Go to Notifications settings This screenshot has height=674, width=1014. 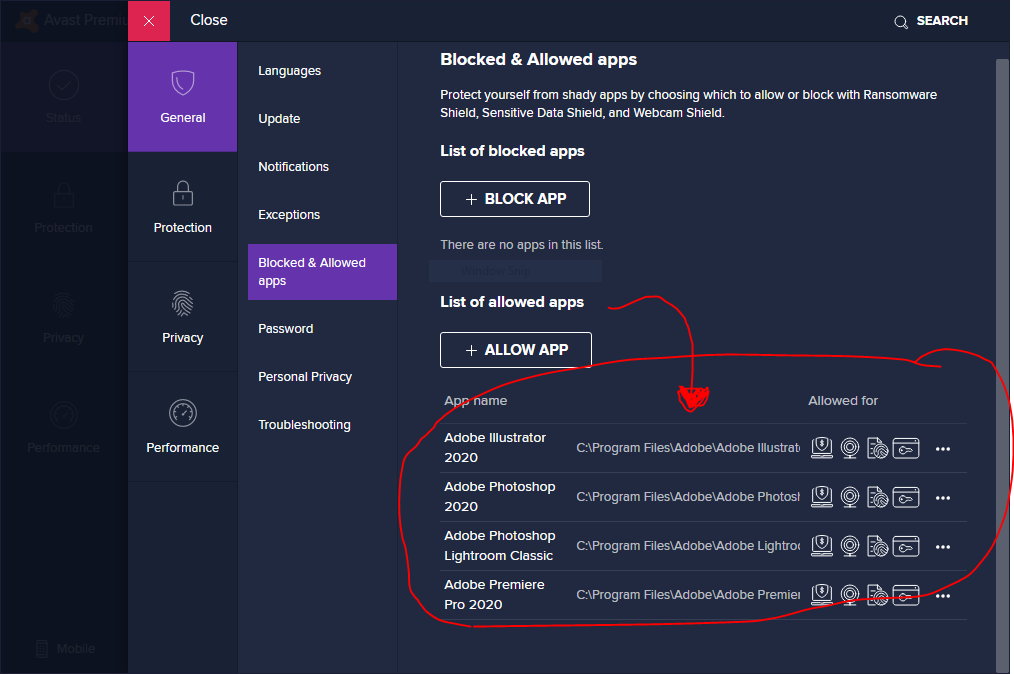[x=294, y=166]
